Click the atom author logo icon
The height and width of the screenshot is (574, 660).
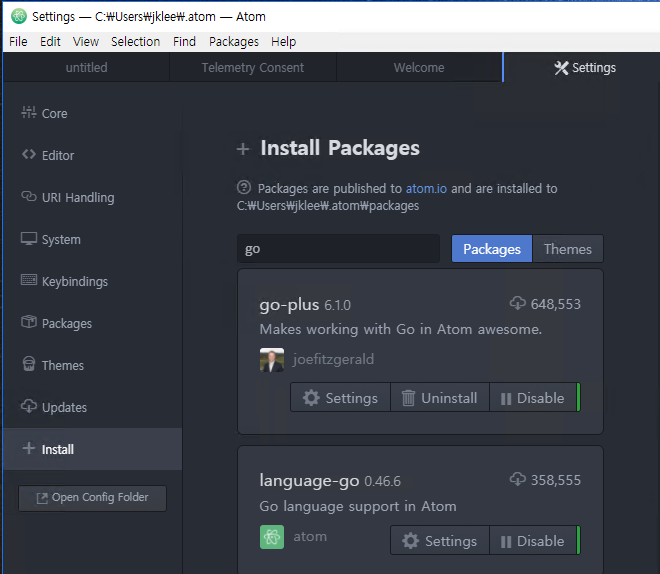click(271, 537)
